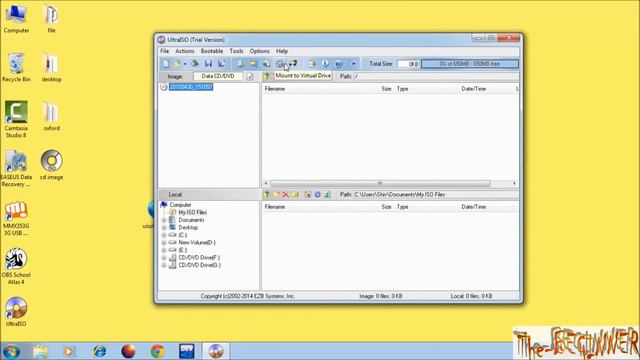Click the Save floppy disk toolbar icon
This screenshot has height=360, width=640.
208,64
